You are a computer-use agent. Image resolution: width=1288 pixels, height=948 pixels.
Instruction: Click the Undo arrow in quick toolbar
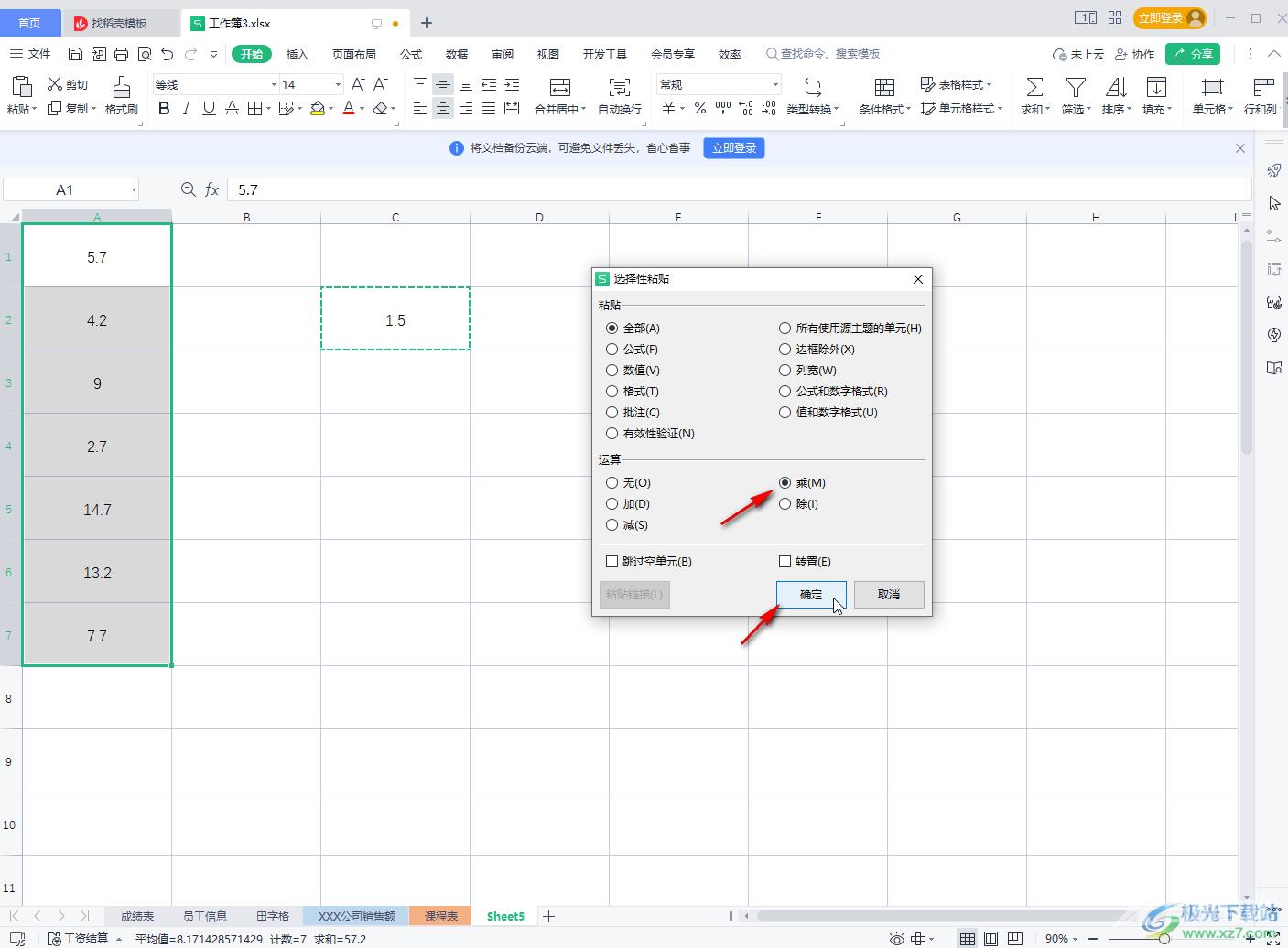click(x=167, y=54)
